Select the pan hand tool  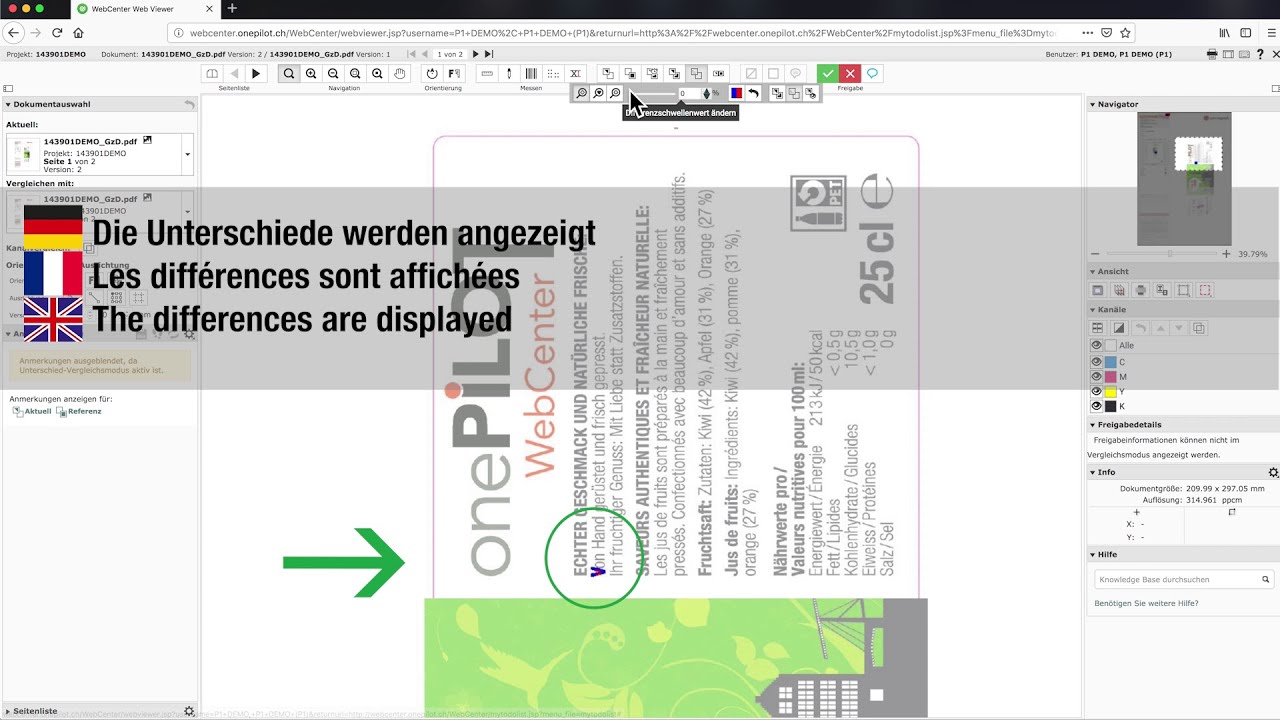click(x=399, y=74)
